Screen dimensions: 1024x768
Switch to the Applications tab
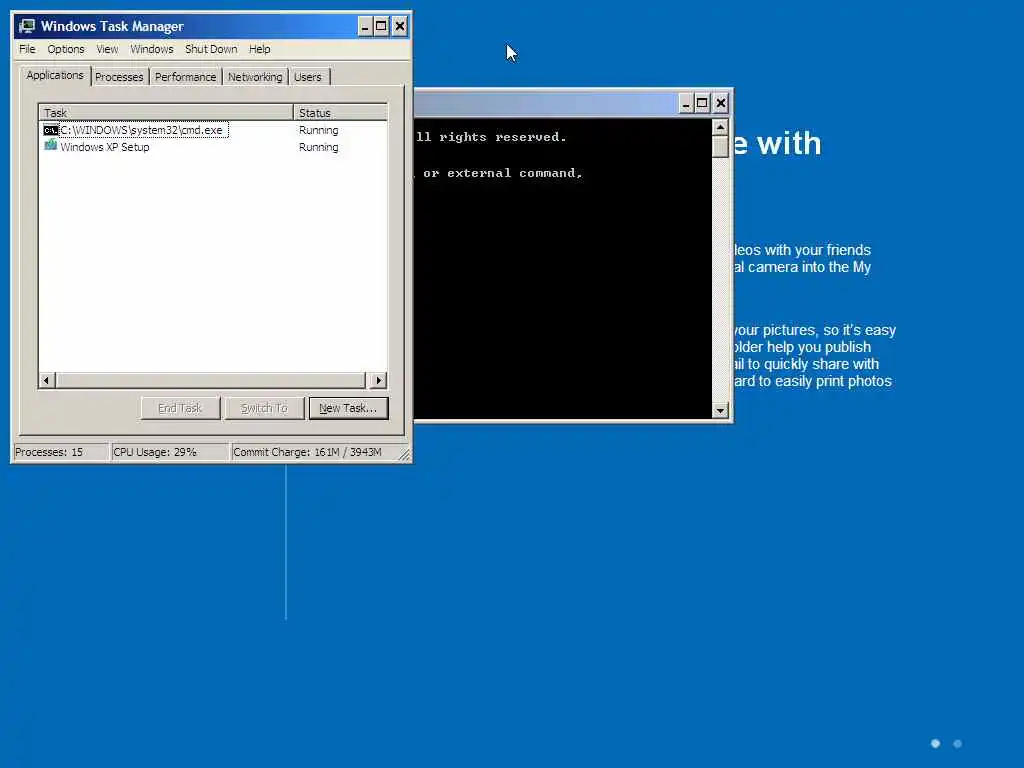[x=55, y=75]
